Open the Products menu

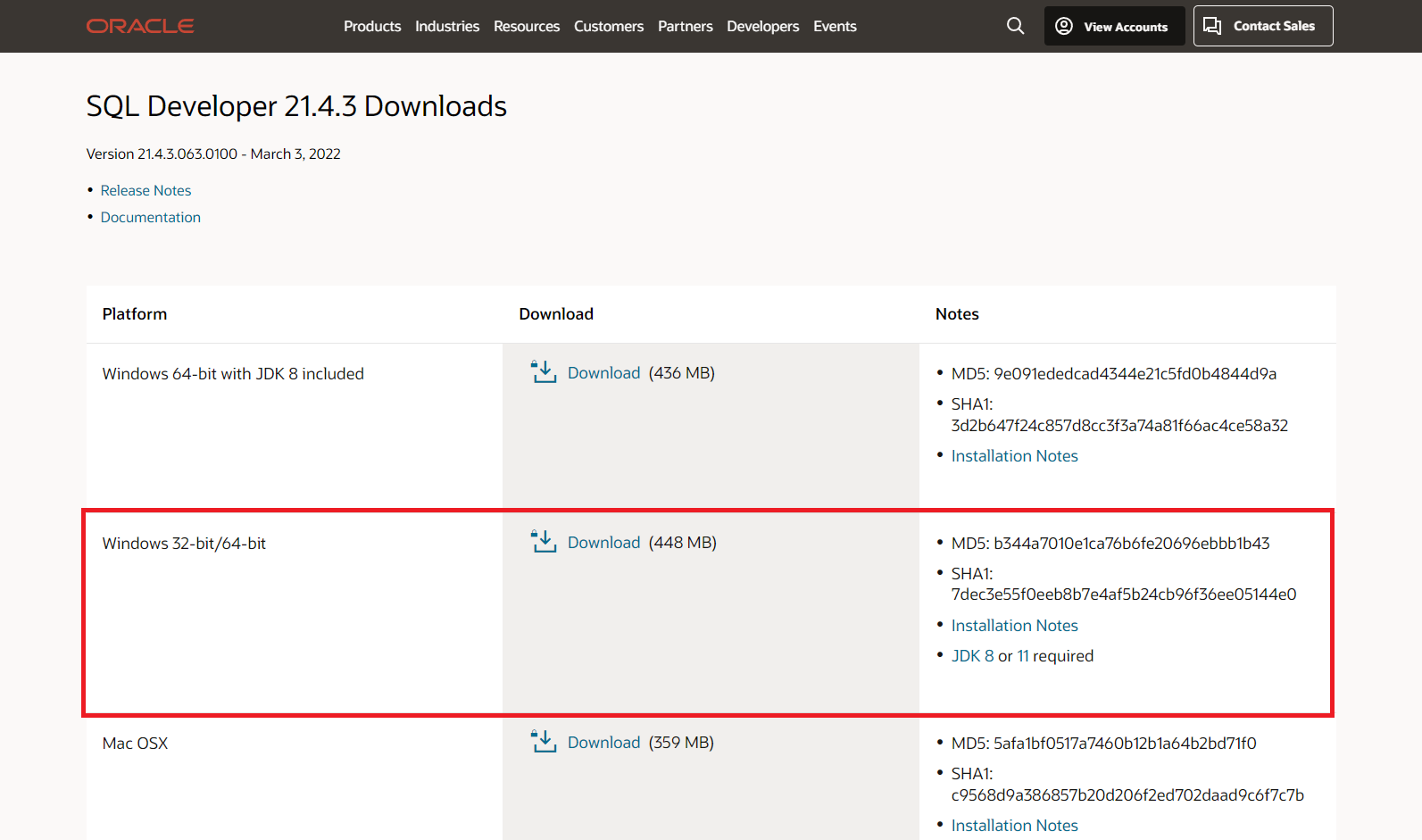[x=372, y=27]
